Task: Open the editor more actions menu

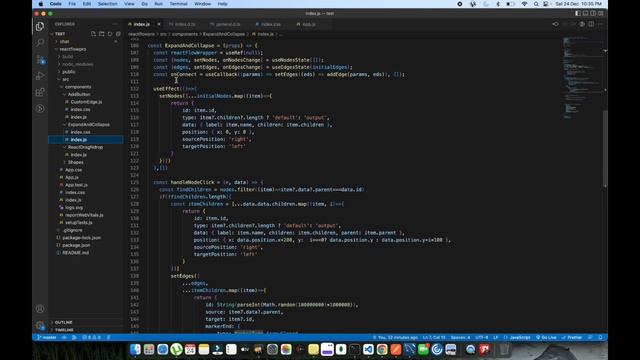Action: (600, 24)
